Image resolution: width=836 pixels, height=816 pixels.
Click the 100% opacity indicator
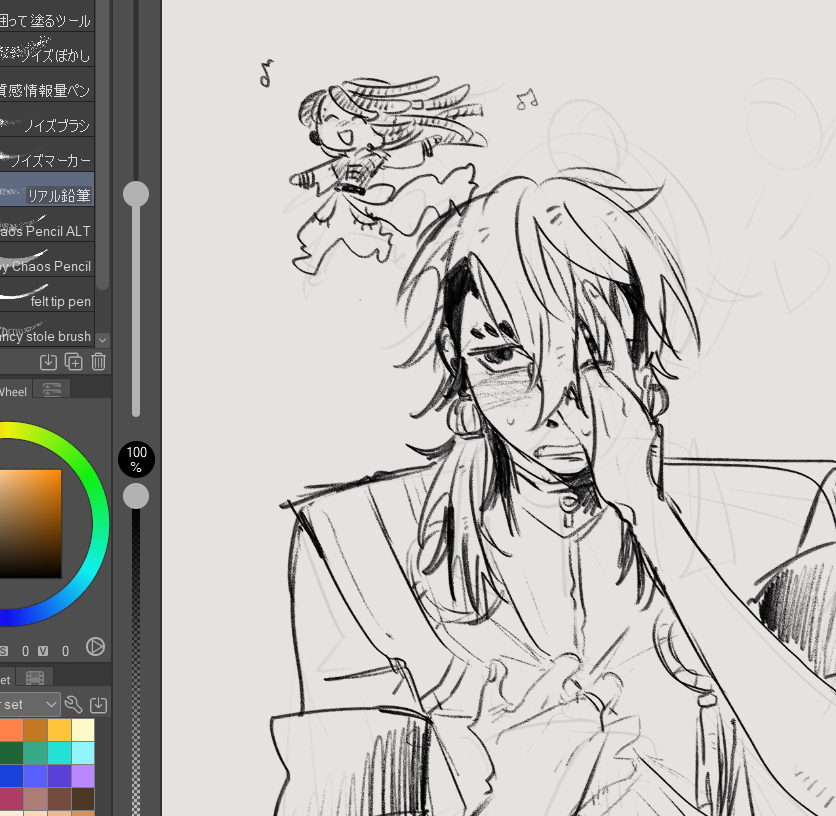(136, 459)
